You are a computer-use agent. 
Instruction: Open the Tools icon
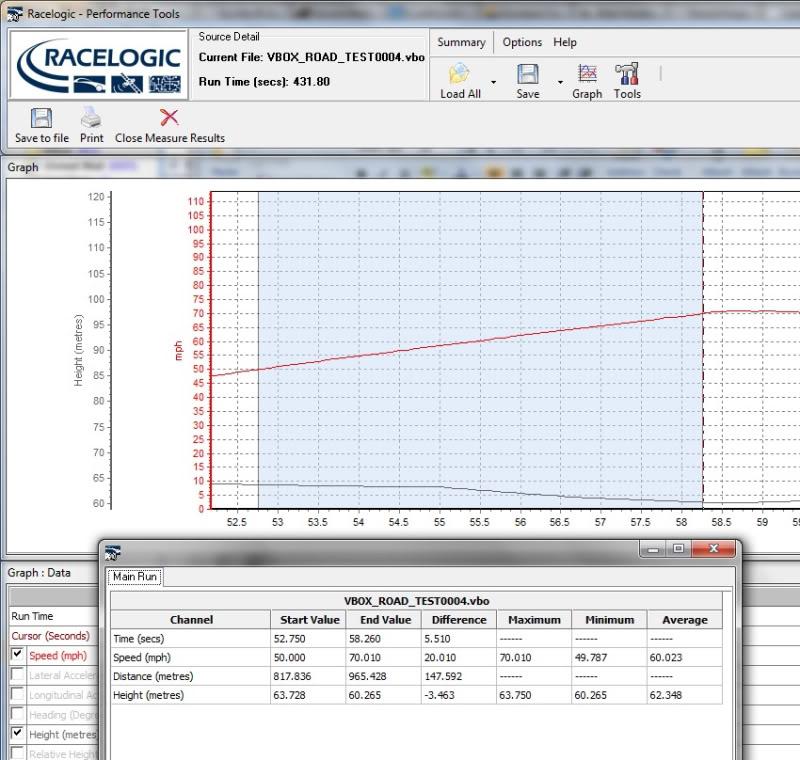pos(627,74)
